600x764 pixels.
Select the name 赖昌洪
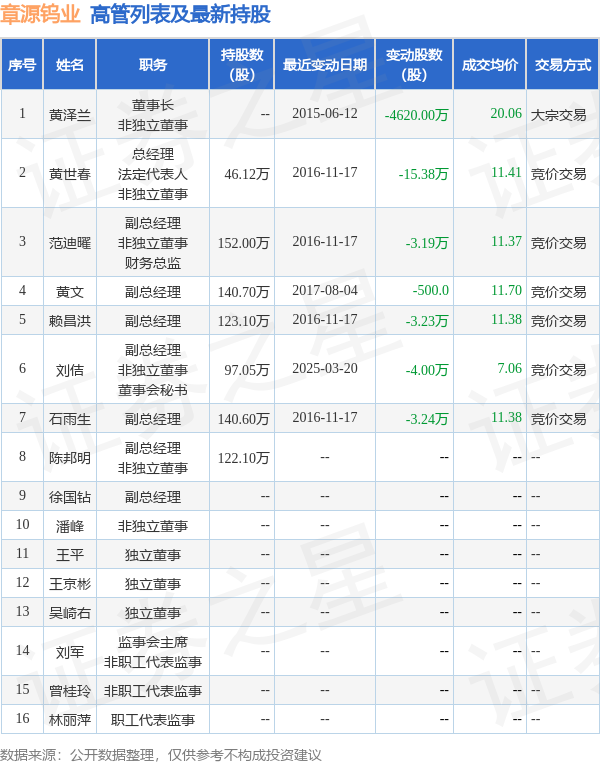70,321
